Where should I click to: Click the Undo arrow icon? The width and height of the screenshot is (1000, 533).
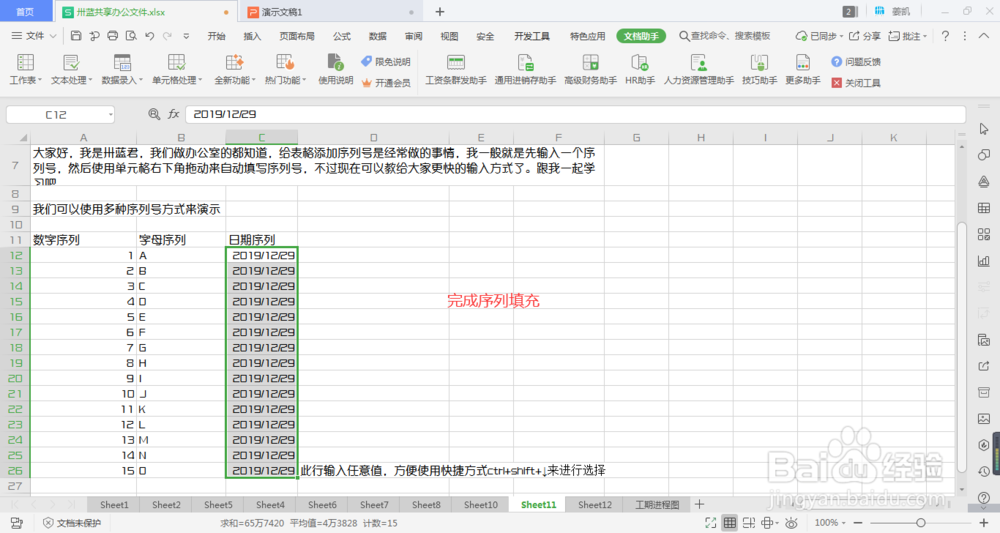[149, 36]
